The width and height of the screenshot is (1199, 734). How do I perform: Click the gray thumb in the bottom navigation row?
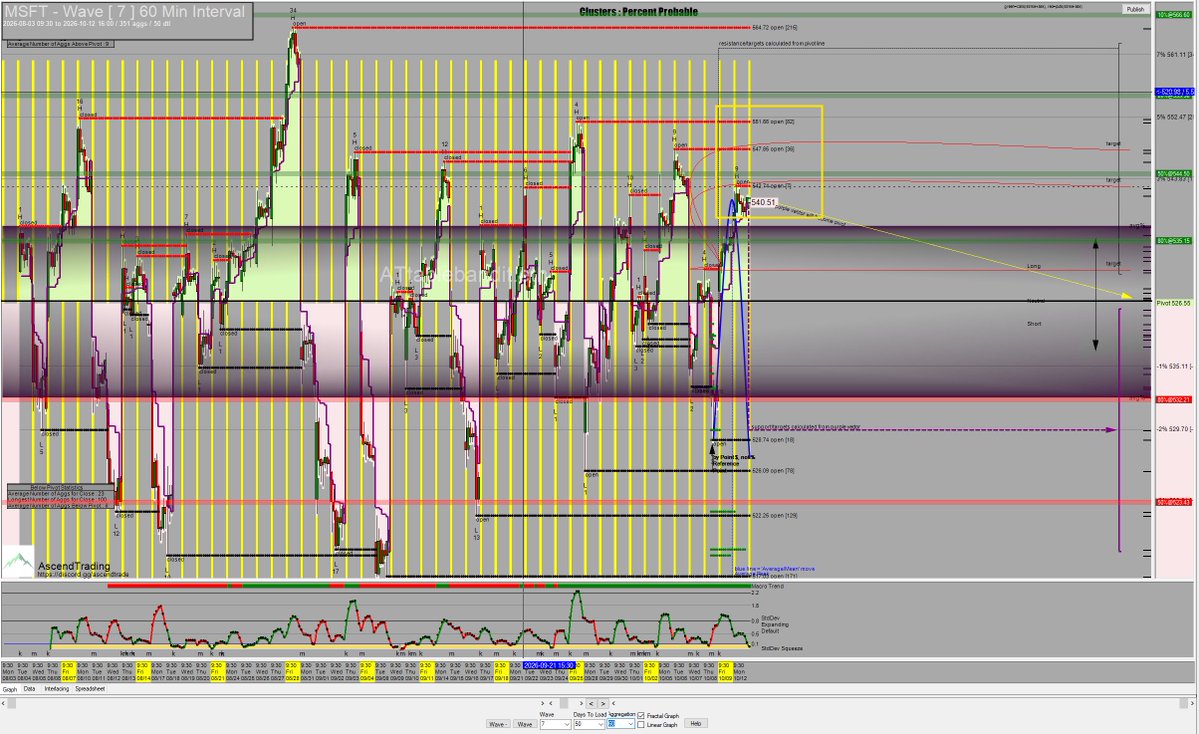[x=564, y=703]
